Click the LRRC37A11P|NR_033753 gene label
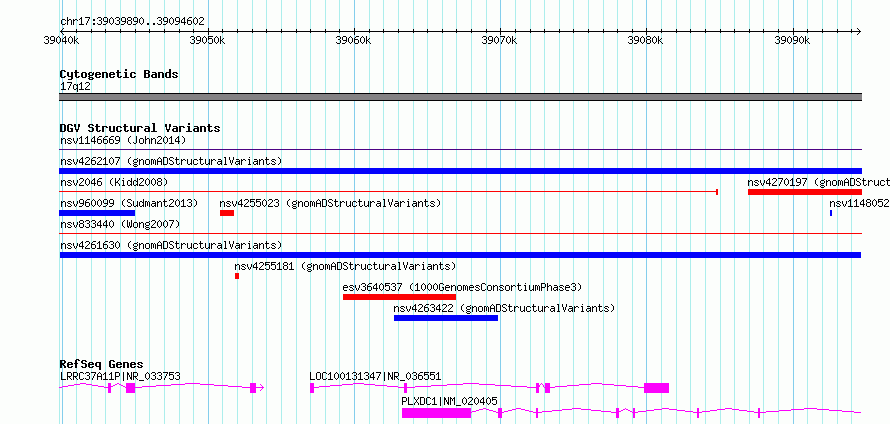 tap(120, 376)
